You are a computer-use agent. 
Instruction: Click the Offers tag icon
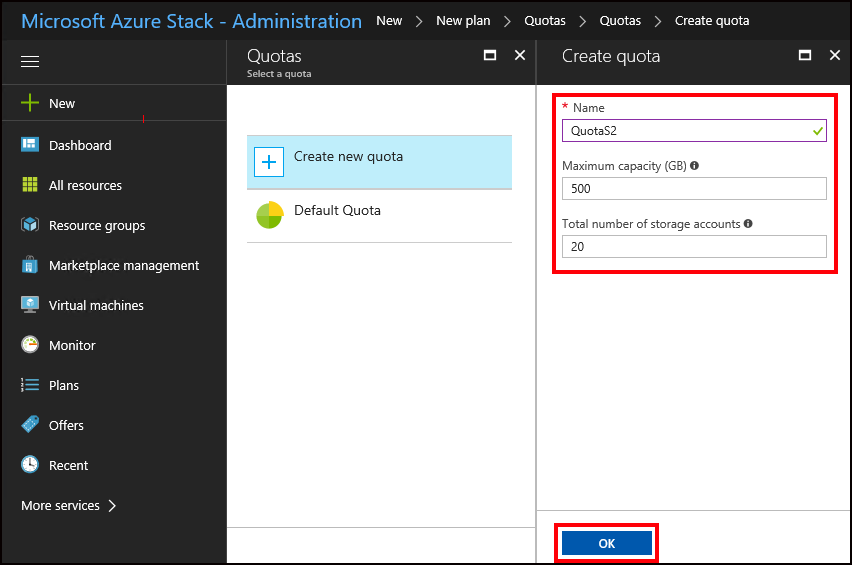pyautogui.click(x=30, y=425)
